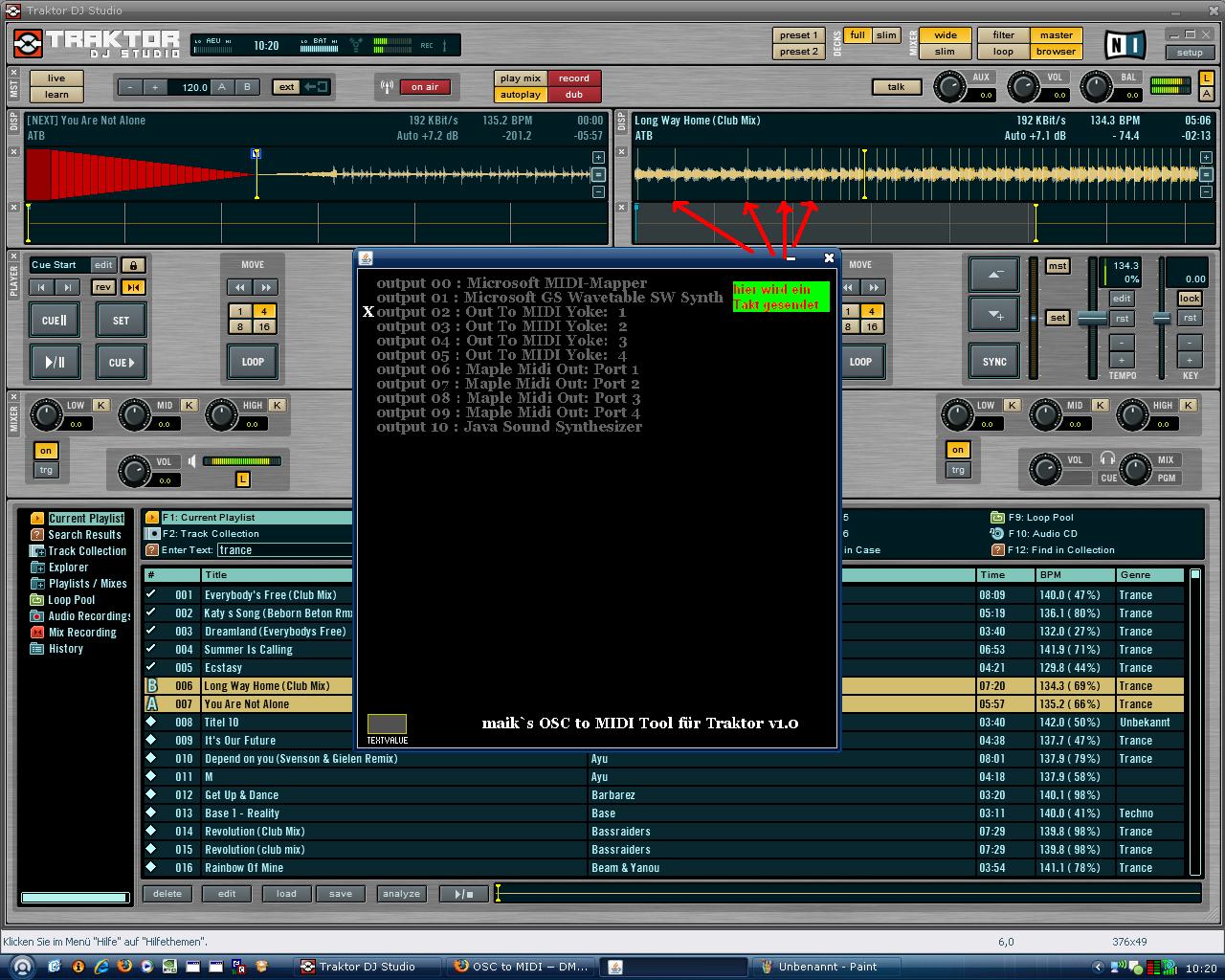The width and height of the screenshot is (1225, 980).
Task: Click the CUE pause button on left deck
Action: (54, 321)
